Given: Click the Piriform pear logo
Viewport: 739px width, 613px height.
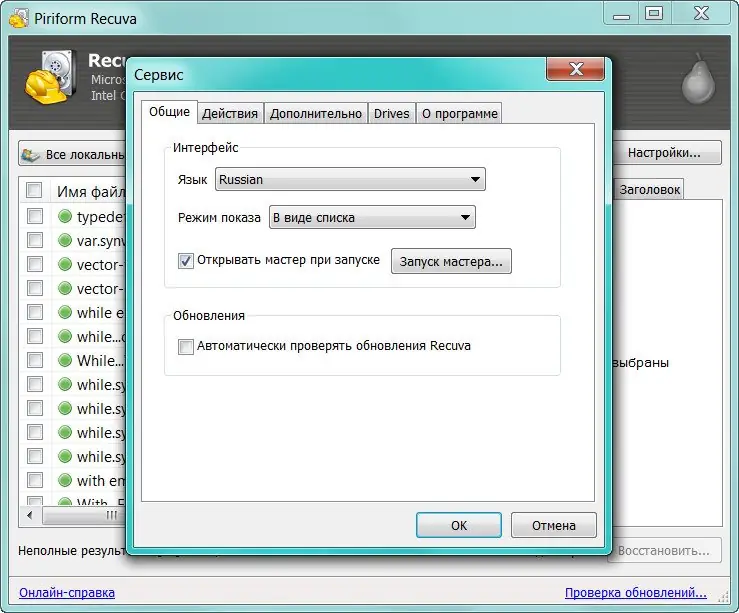Looking at the screenshot, I should 698,78.
